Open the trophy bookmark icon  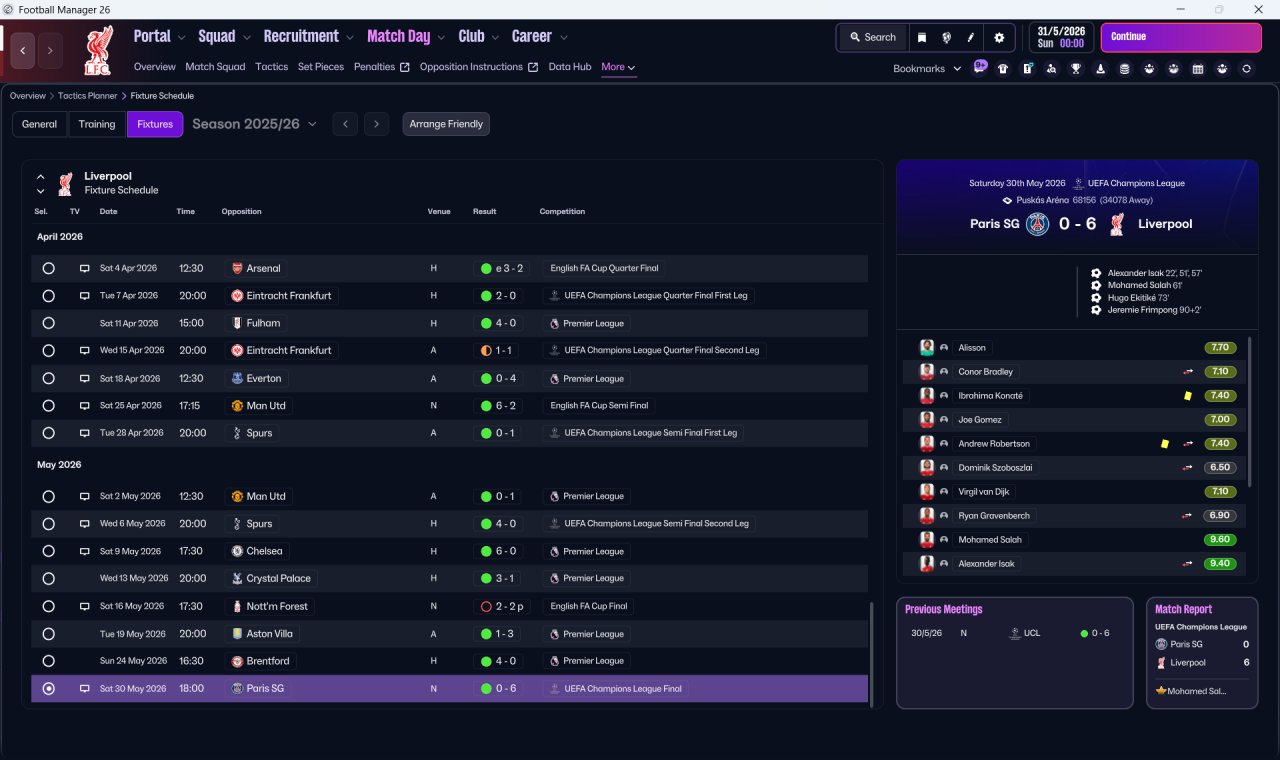coord(1076,69)
